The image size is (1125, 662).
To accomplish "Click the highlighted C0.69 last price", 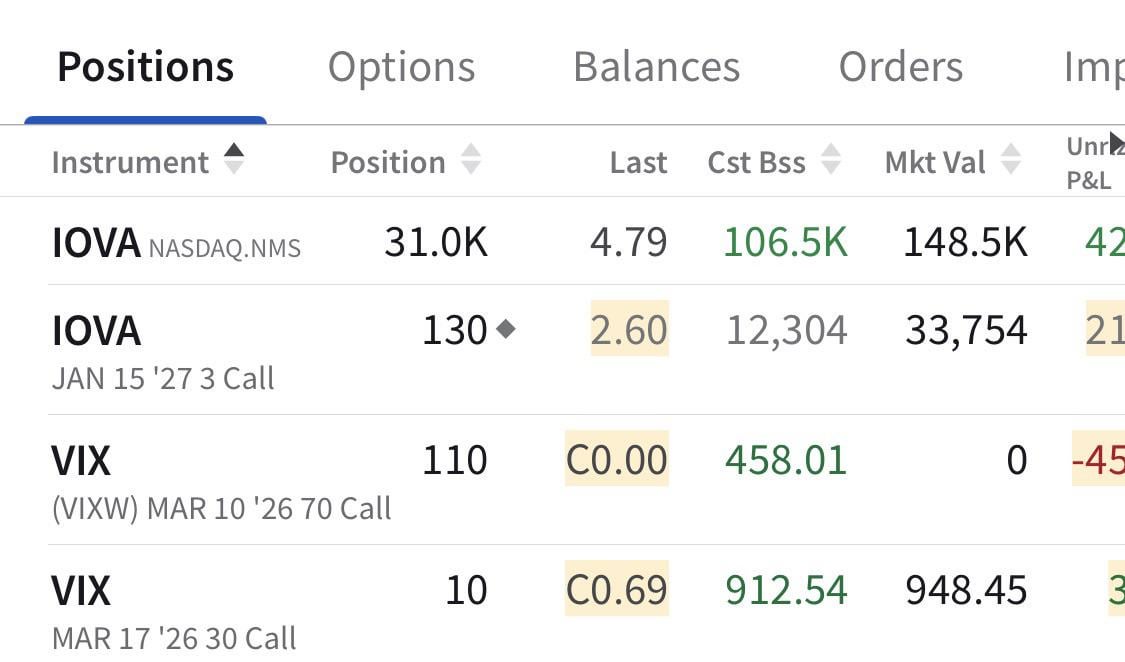I will 616,590.
